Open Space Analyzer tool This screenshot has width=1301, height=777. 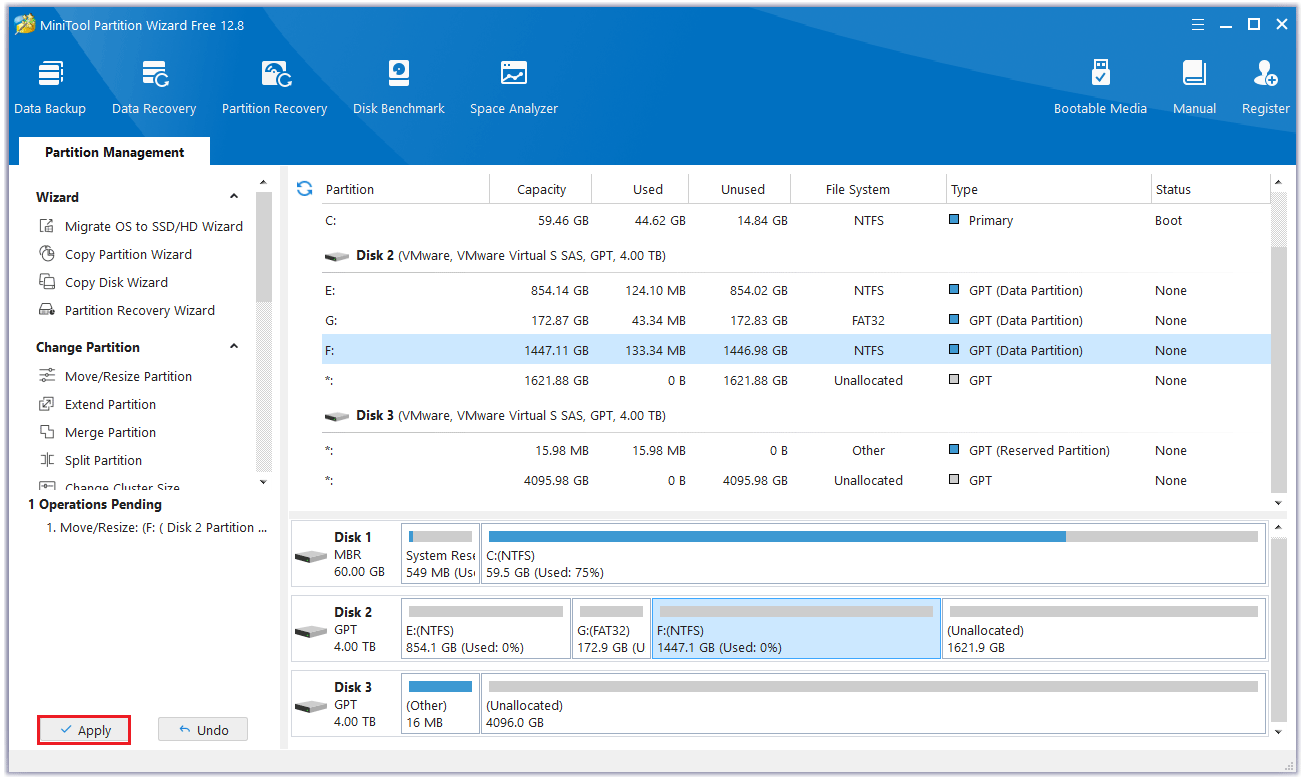pos(514,88)
